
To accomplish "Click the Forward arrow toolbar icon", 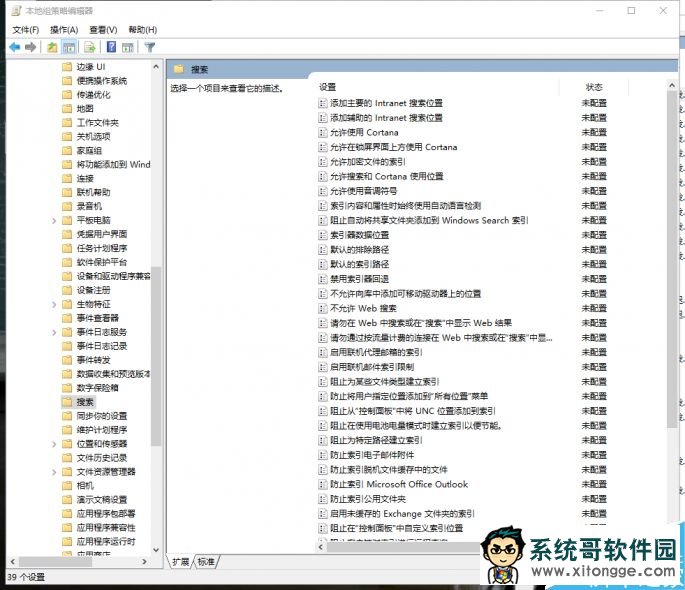I will (31, 47).
